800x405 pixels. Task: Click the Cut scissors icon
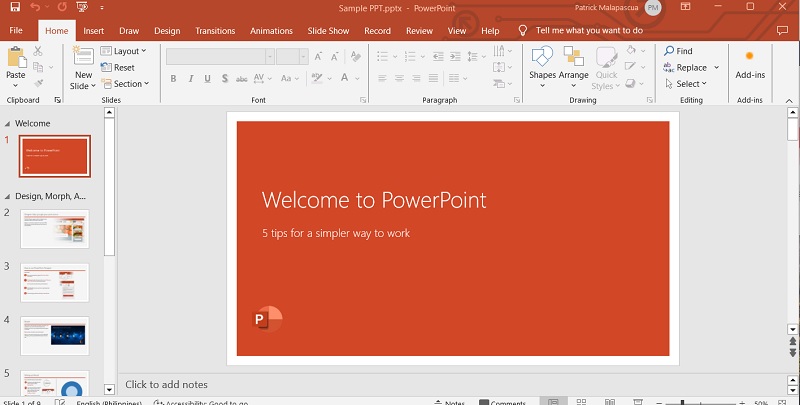click(x=38, y=51)
